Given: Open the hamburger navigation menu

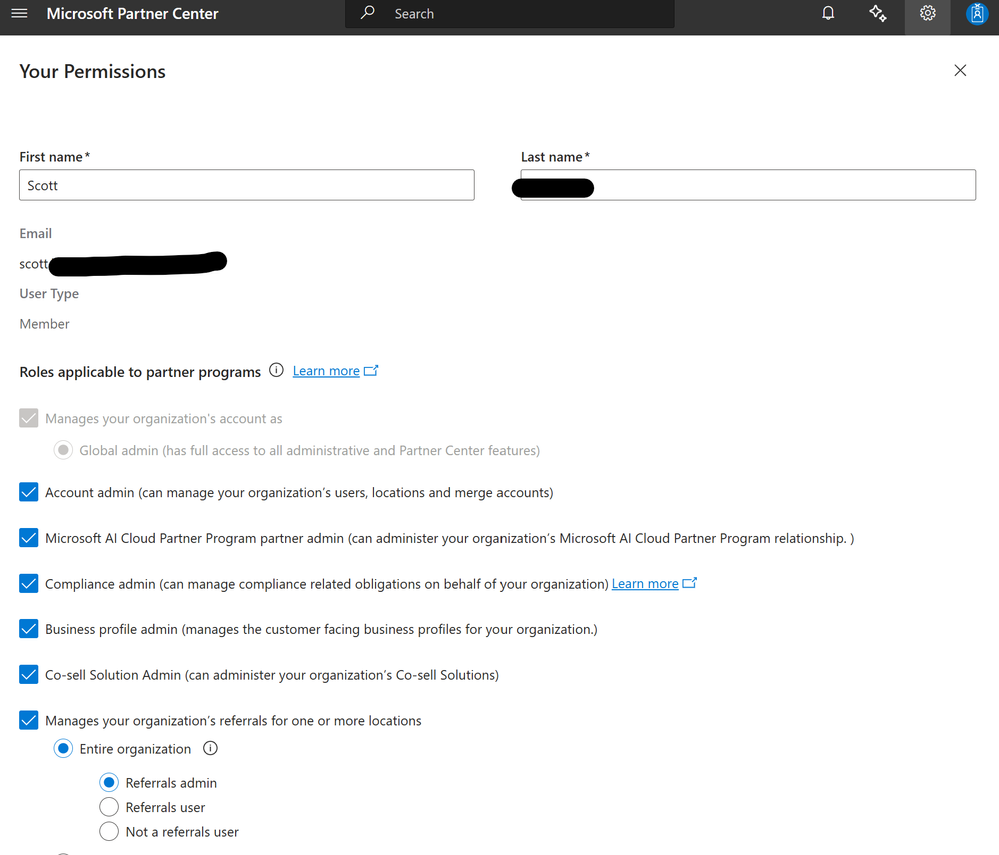Looking at the screenshot, I should point(20,13).
